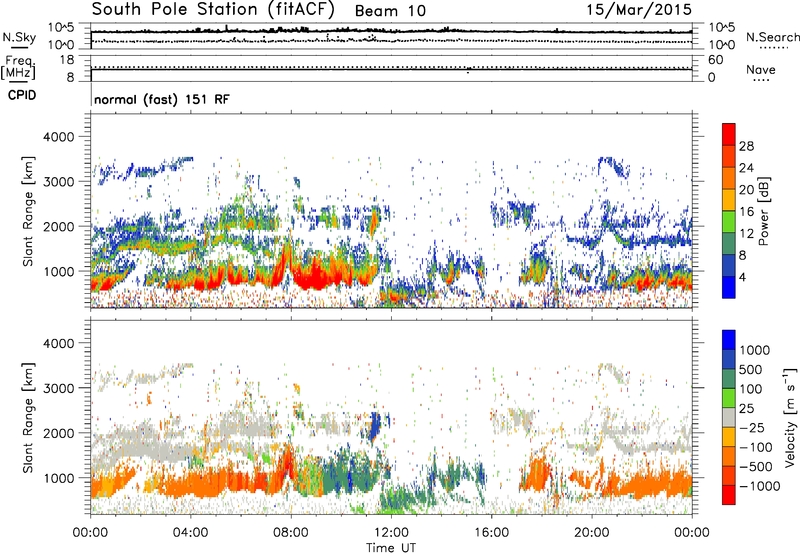Click the "04:00" time axis label
The width and height of the screenshot is (800, 554).
pyautogui.click(x=190, y=533)
